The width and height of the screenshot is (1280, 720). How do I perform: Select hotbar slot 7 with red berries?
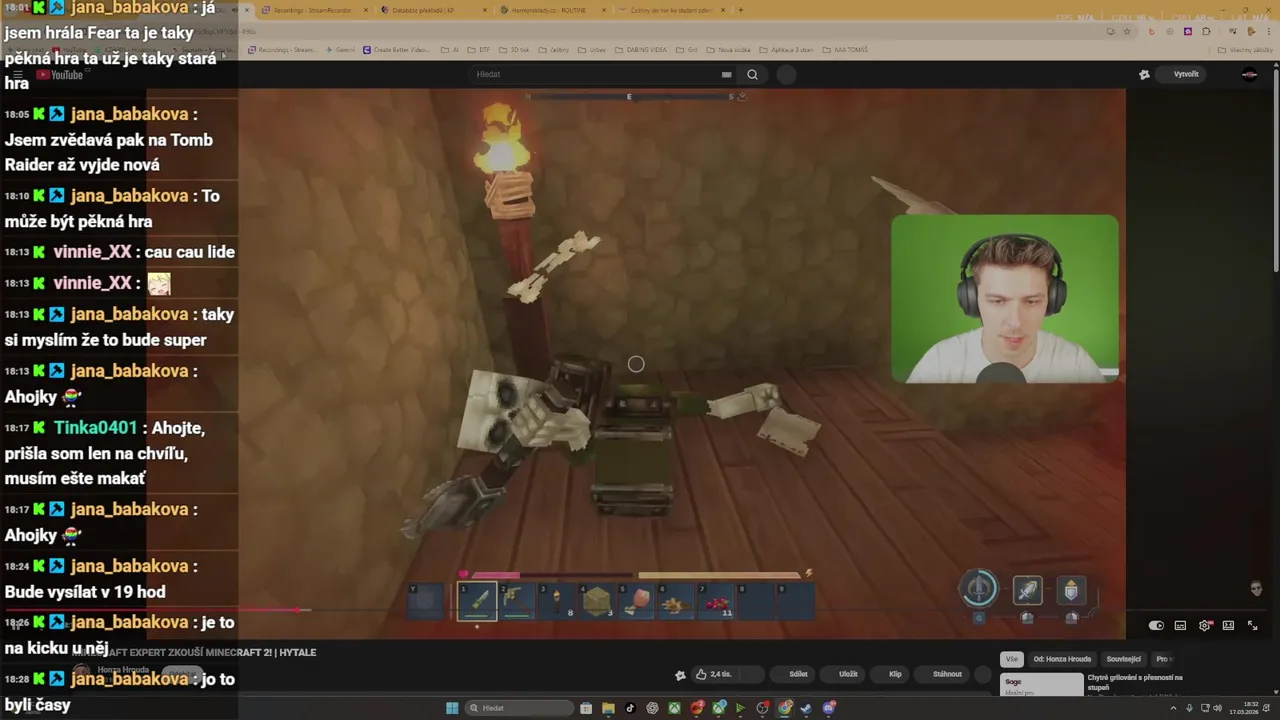[717, 601]
